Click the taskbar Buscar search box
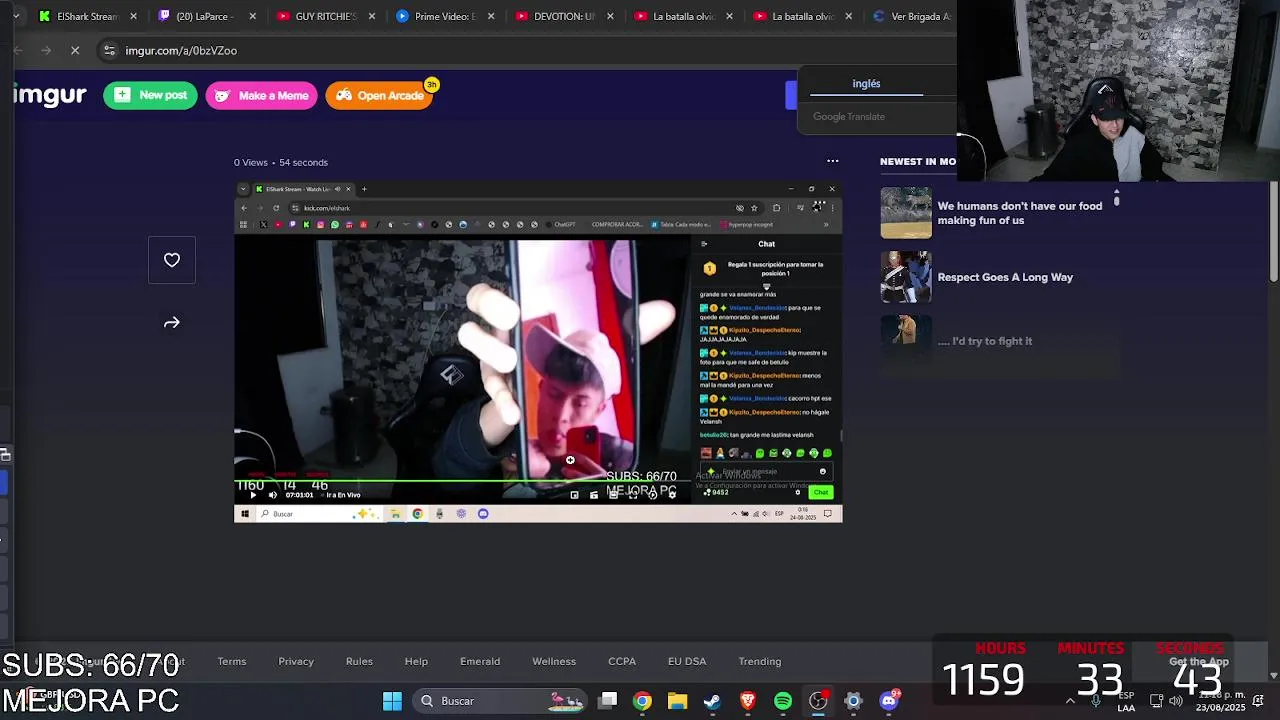Viewport: 1280px width, 720px height. point(501,701)
